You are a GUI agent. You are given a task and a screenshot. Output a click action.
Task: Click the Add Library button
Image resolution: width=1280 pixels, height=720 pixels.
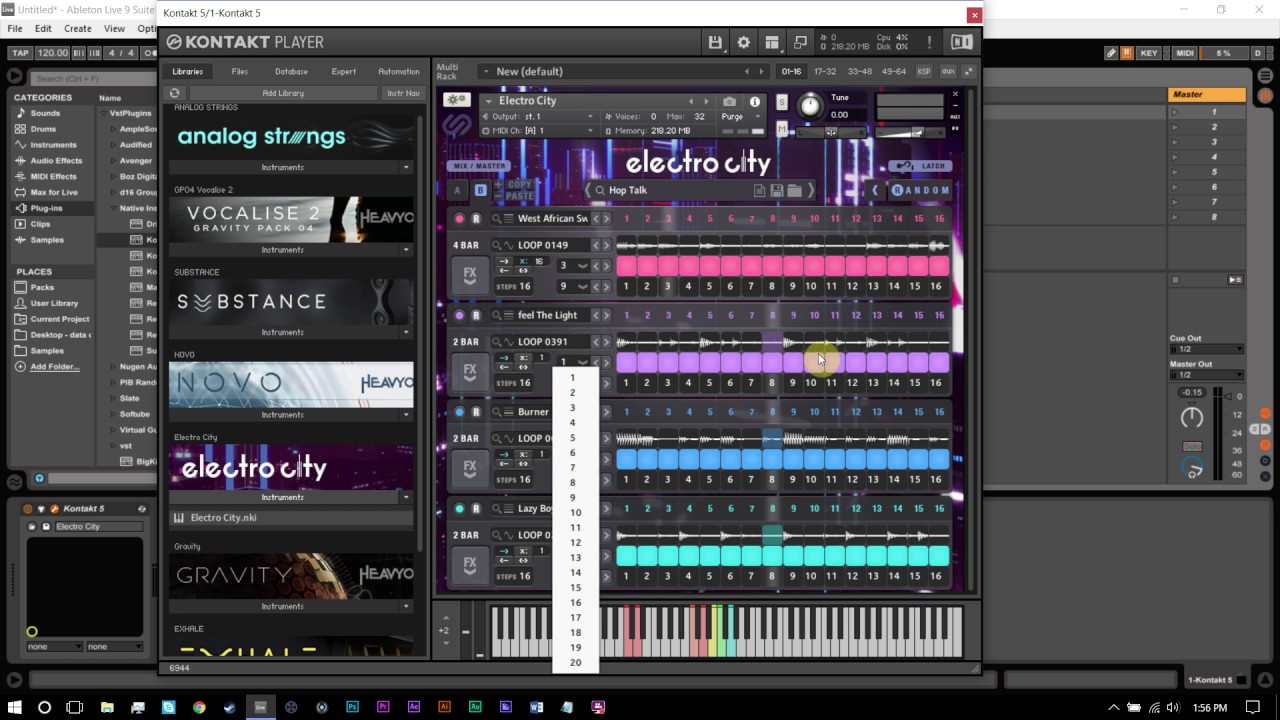[x=283, y=93]
